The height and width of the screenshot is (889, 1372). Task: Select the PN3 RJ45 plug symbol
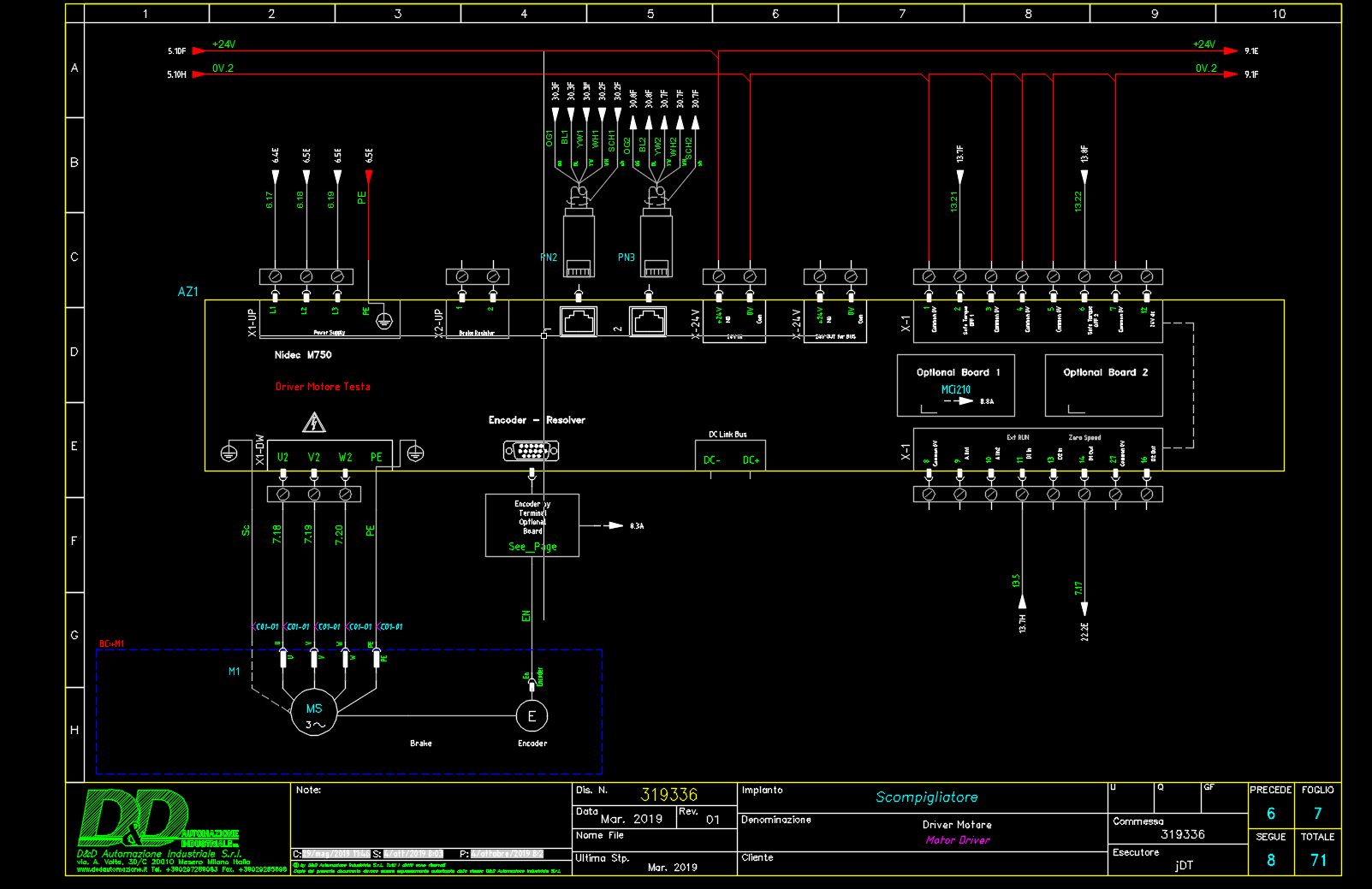click(656, 244)
